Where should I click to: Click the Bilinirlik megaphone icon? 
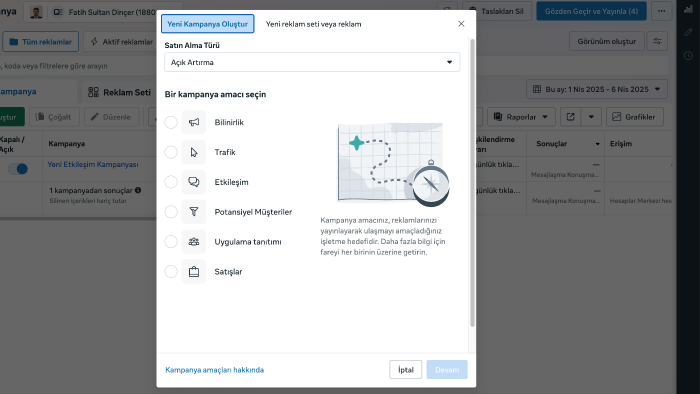coord(194,122)
